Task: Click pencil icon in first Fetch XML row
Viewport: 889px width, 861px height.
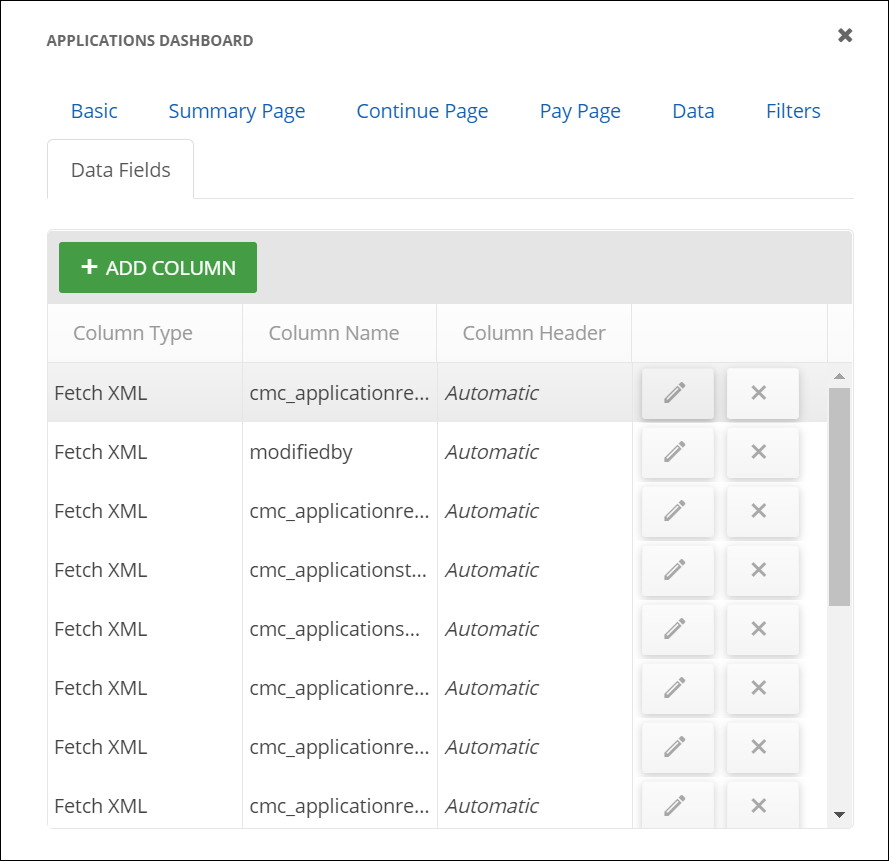Action: click(677, 393)
